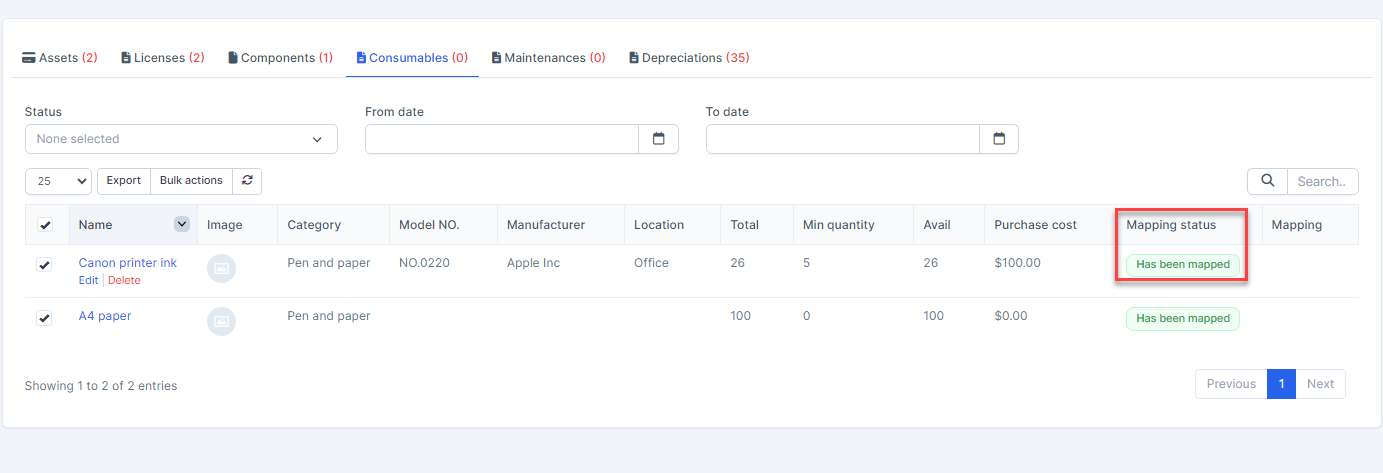Screen dimensions: 1383x473
Task: Switch to the Assets tab
Action: click(x=60, y=58)
